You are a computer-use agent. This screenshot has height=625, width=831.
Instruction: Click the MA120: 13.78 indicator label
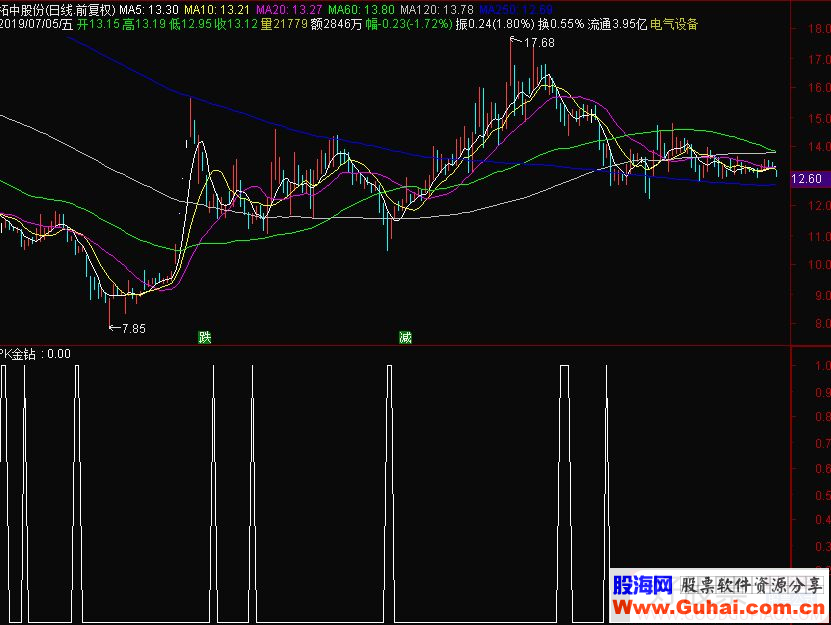437,10
